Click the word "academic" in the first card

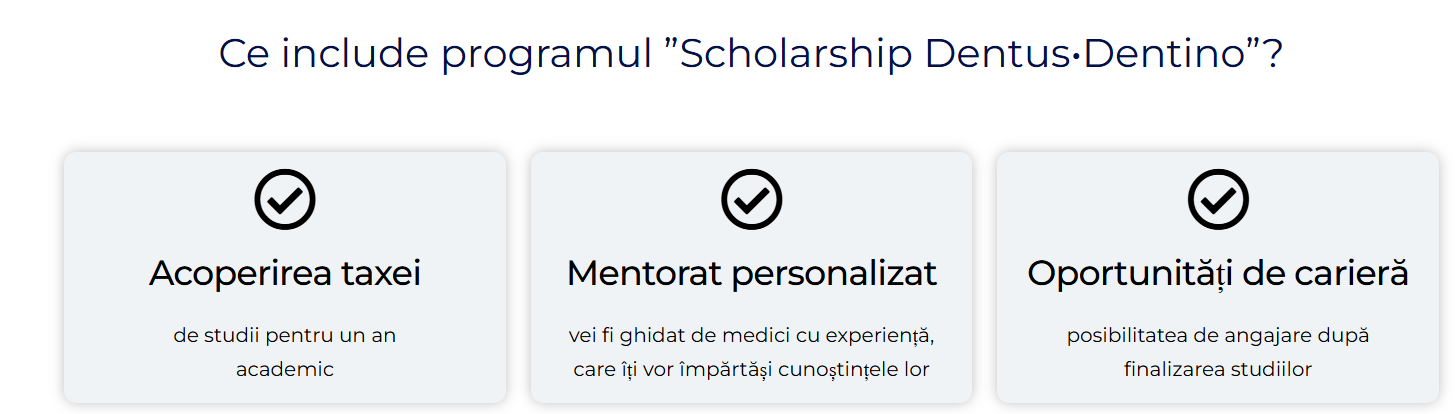(285, 369)
